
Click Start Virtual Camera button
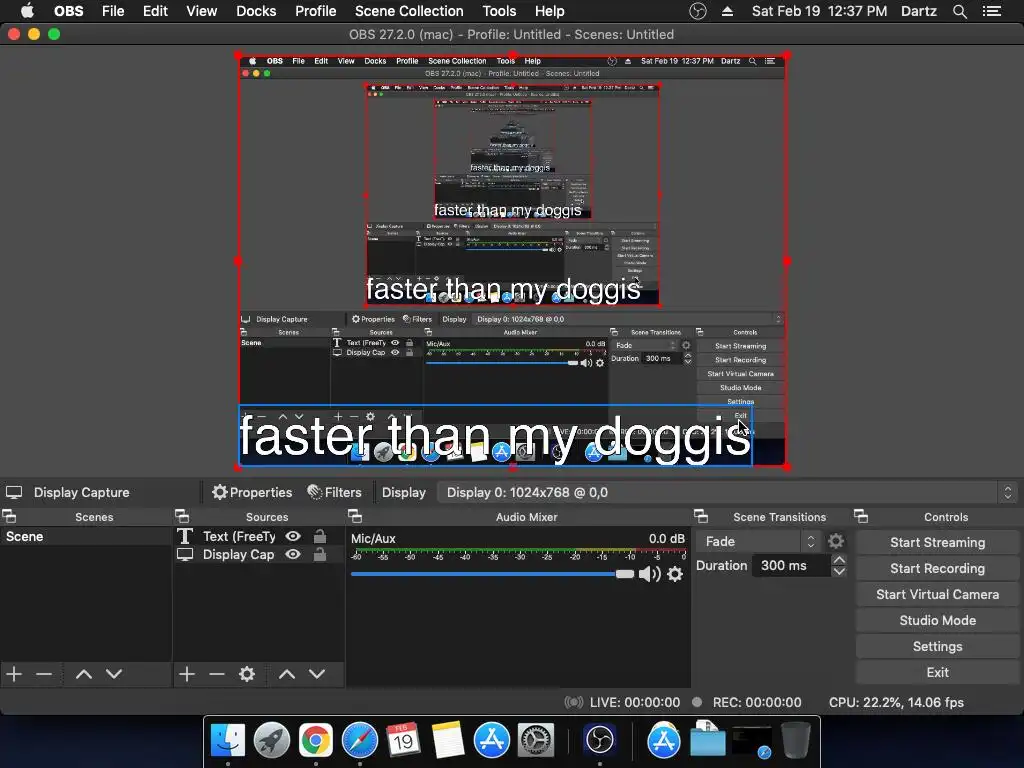click(x=937, y=594)
